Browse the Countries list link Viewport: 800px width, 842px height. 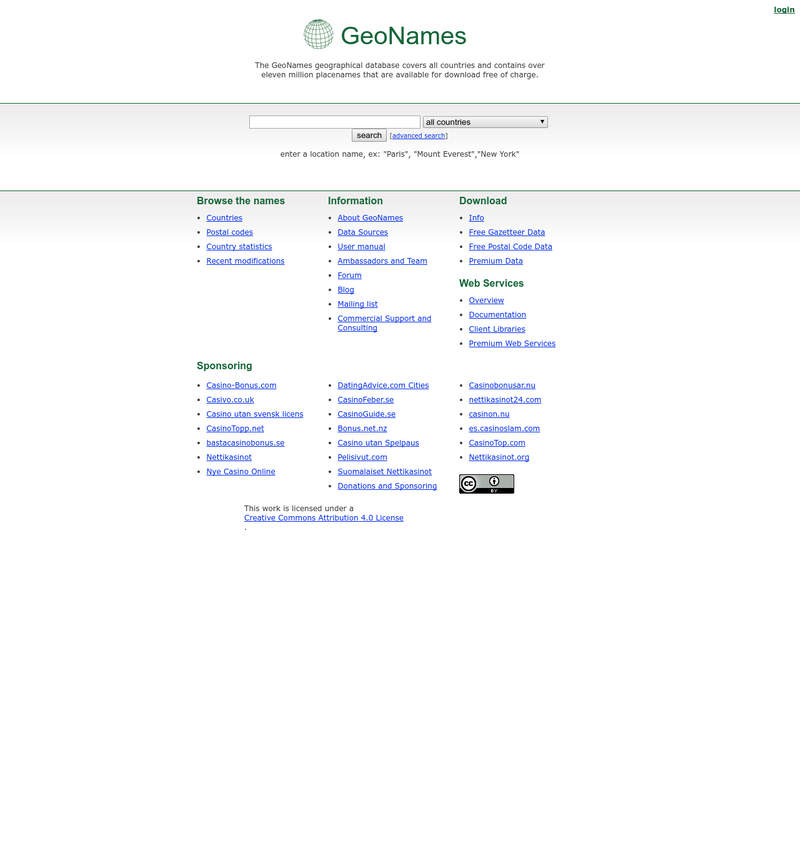click(224, 217)
